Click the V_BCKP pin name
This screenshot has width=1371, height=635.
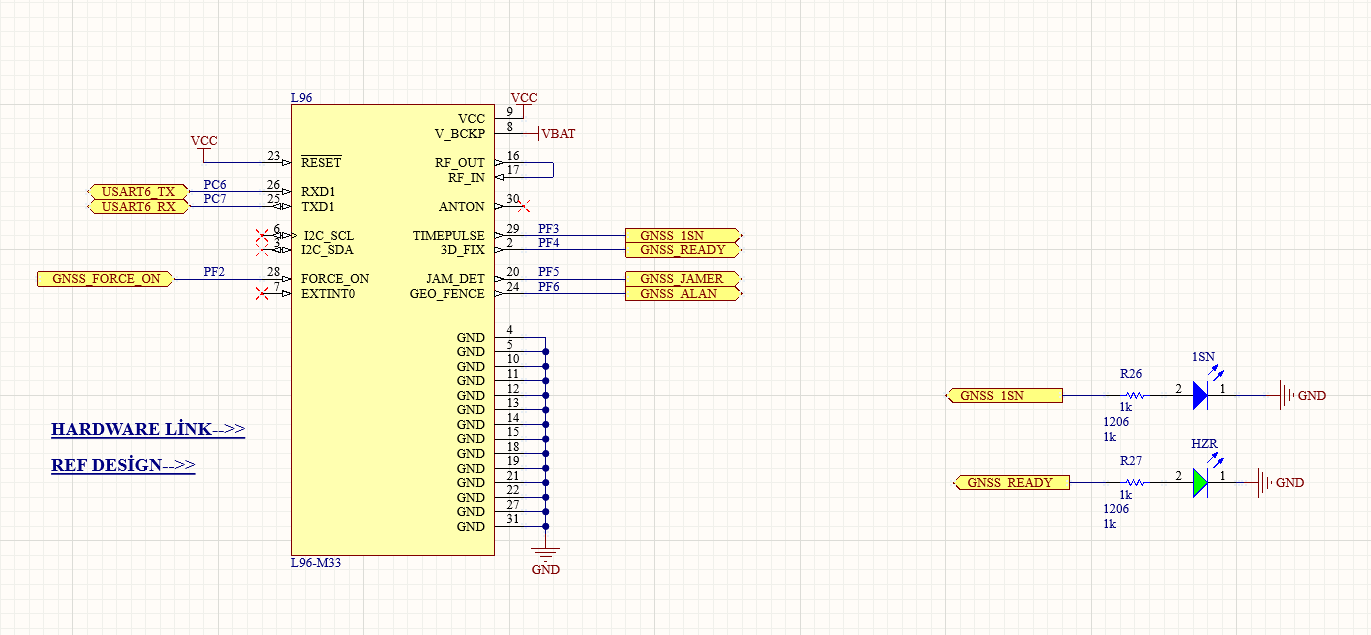coord(459,134)
